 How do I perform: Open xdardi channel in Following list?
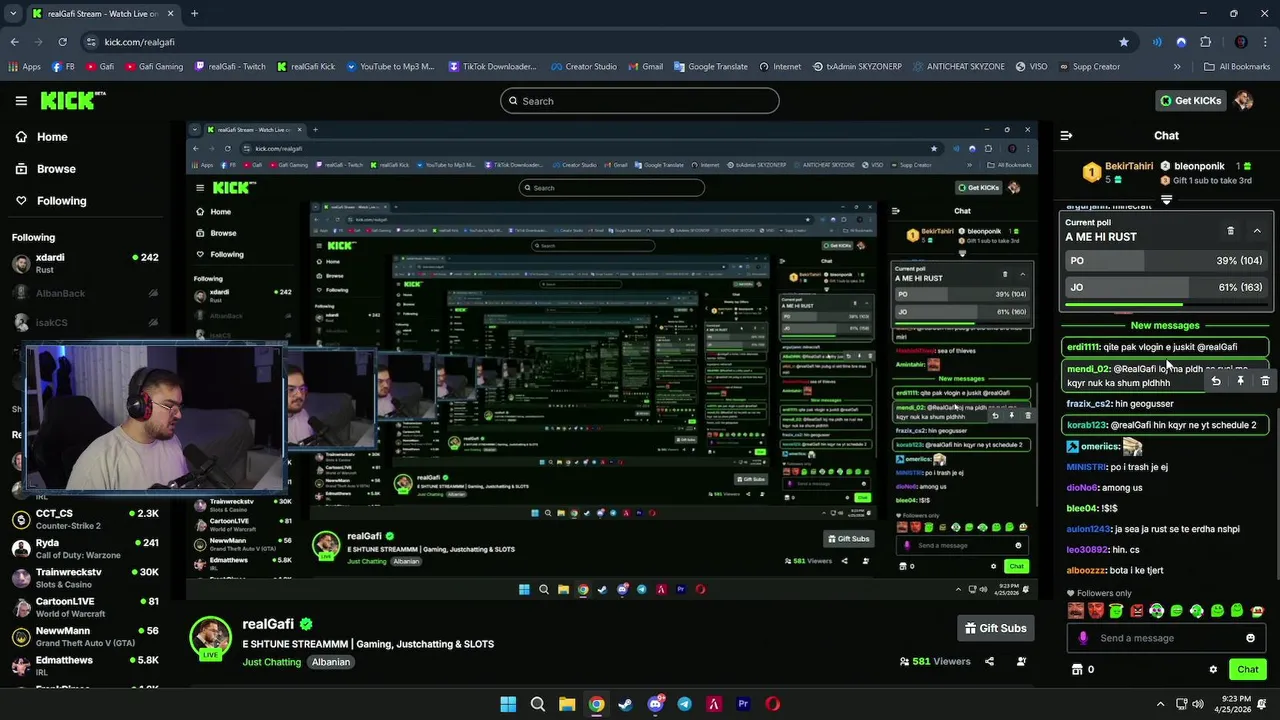[86, 263]
